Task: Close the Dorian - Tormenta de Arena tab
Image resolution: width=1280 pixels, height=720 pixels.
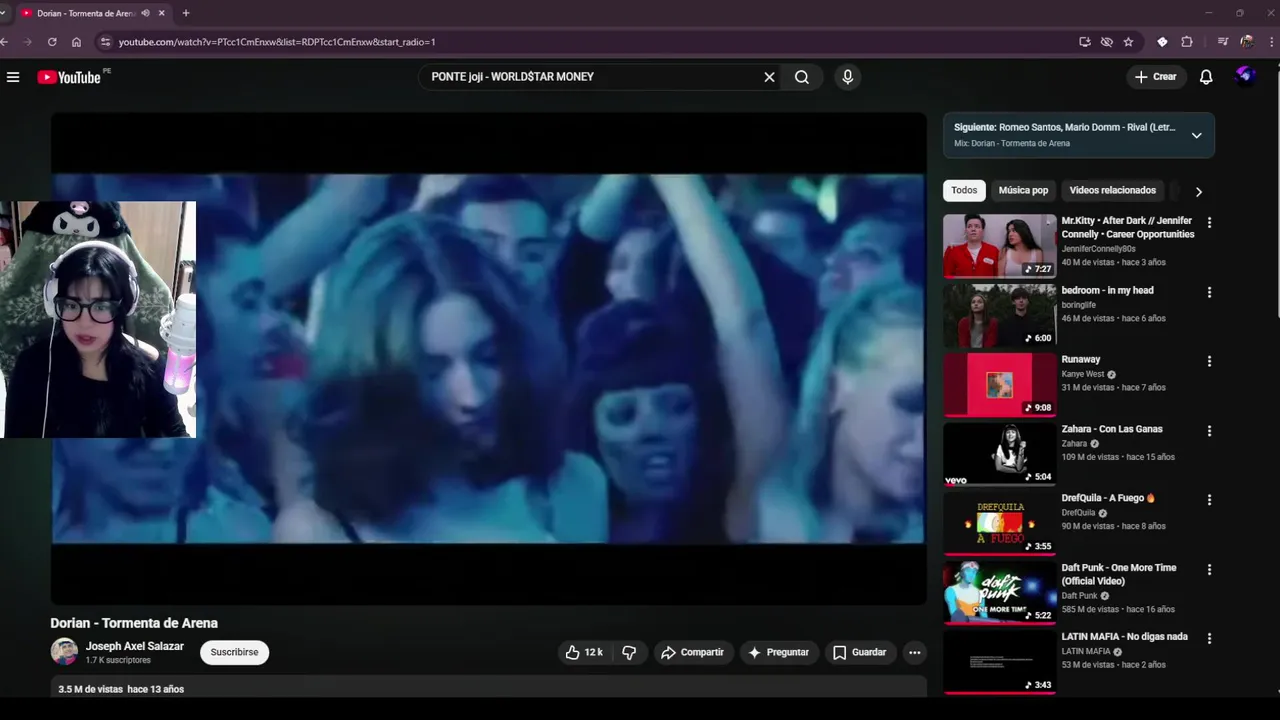Action: pyautogui.click(x=162, y=13)
